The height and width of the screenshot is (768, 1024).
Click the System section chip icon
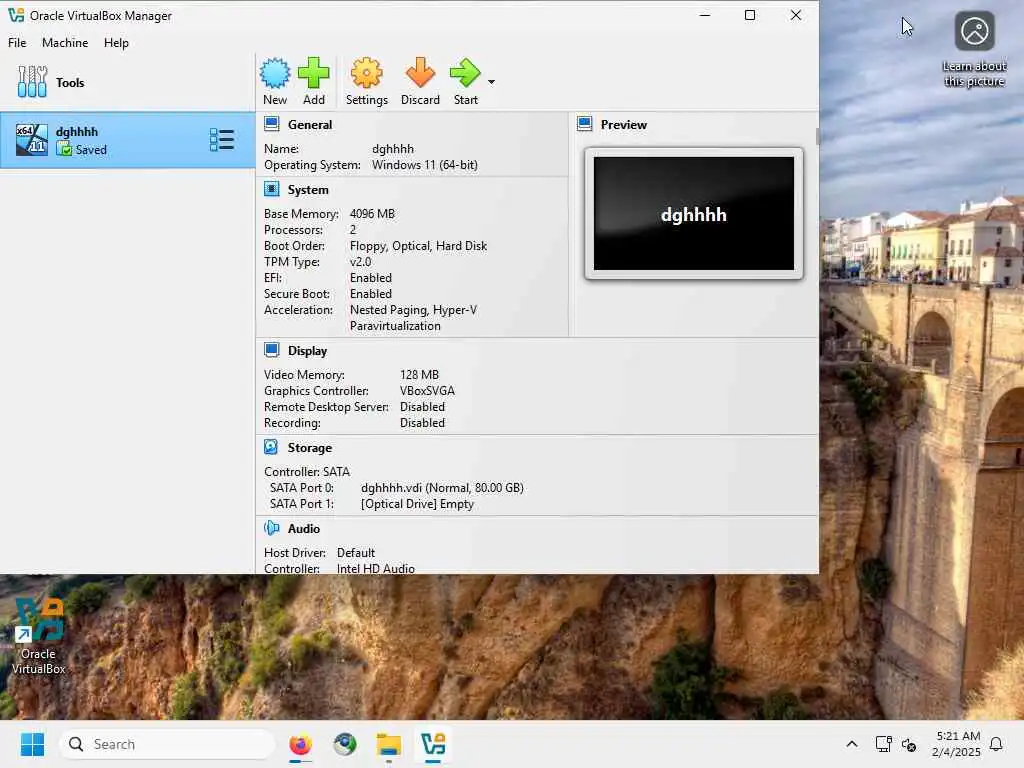[272, 189]
